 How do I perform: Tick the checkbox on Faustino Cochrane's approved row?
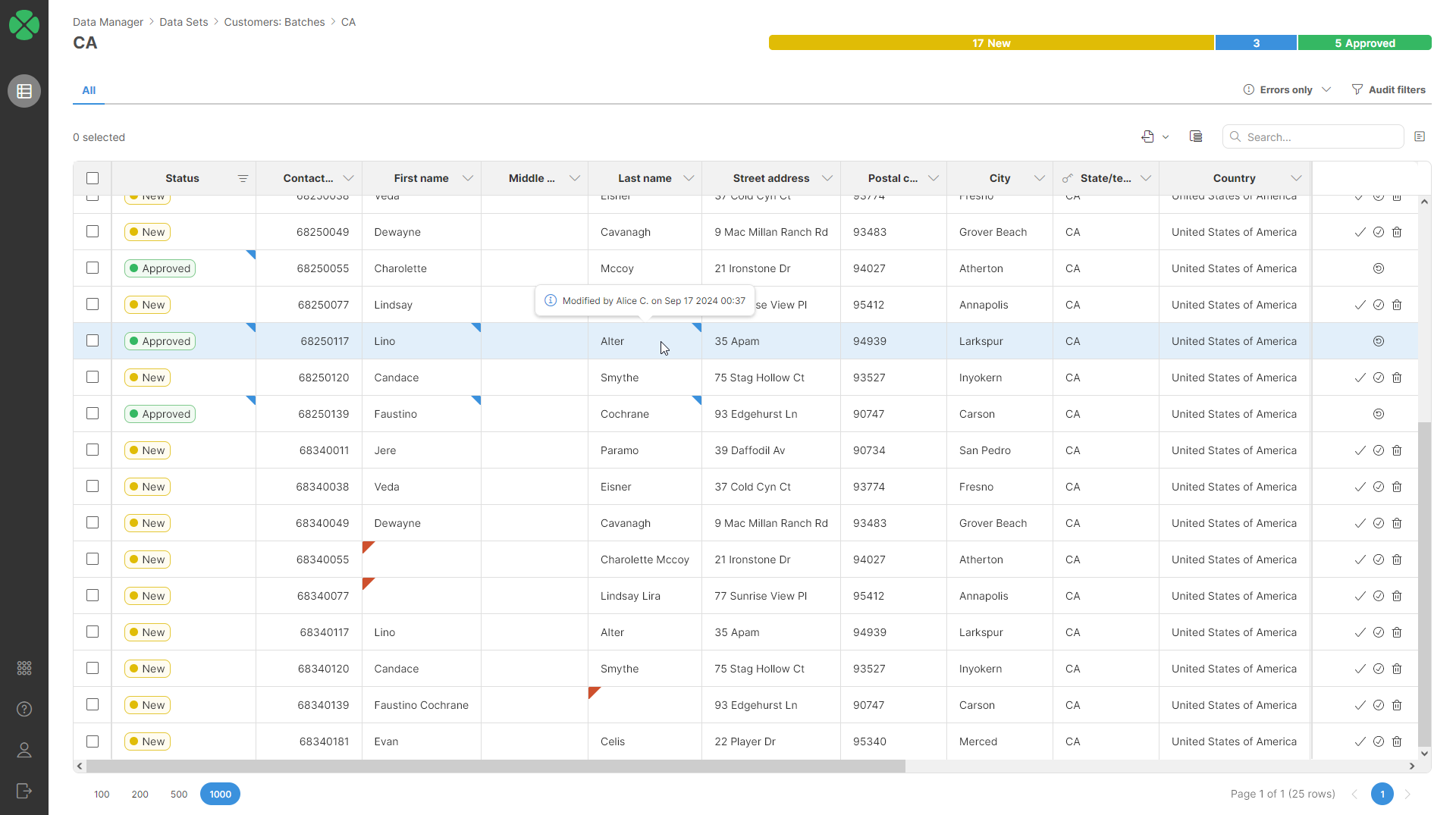coord(92,413)
